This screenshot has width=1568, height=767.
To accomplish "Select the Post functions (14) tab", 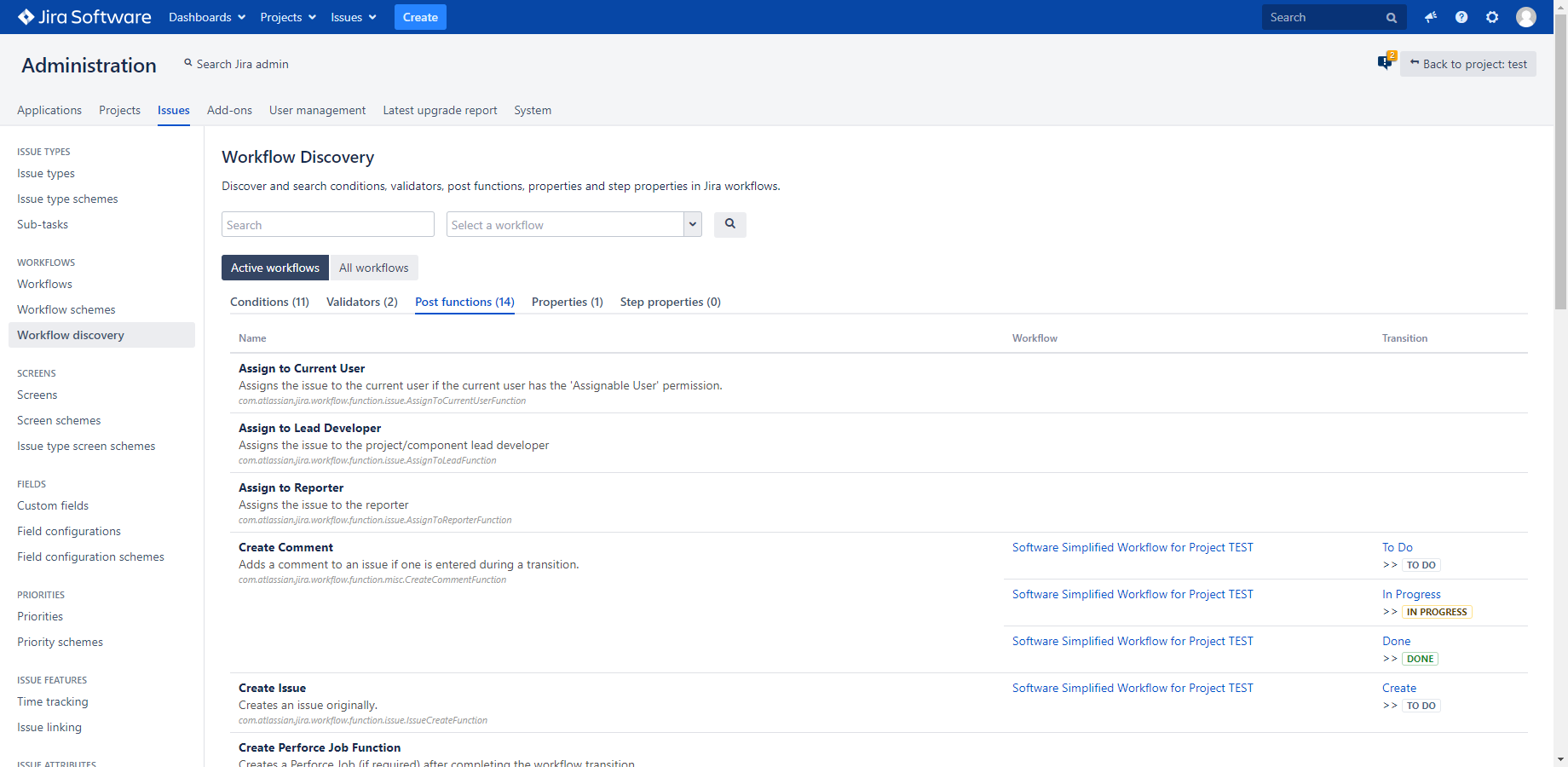I will point(464,302).
